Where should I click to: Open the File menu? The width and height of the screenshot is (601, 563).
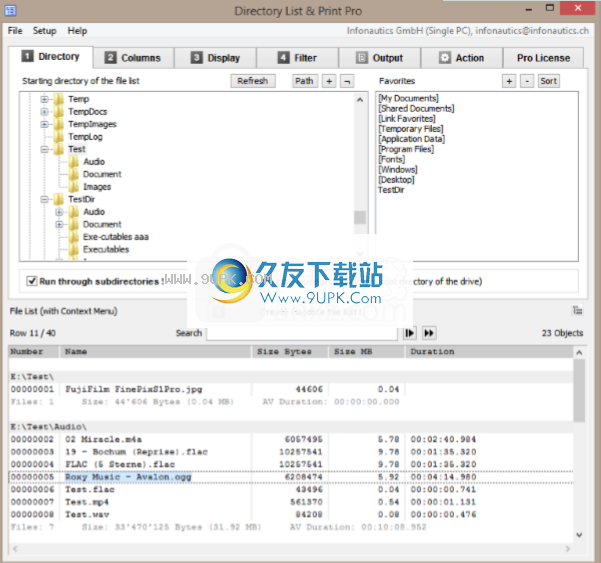15,31
